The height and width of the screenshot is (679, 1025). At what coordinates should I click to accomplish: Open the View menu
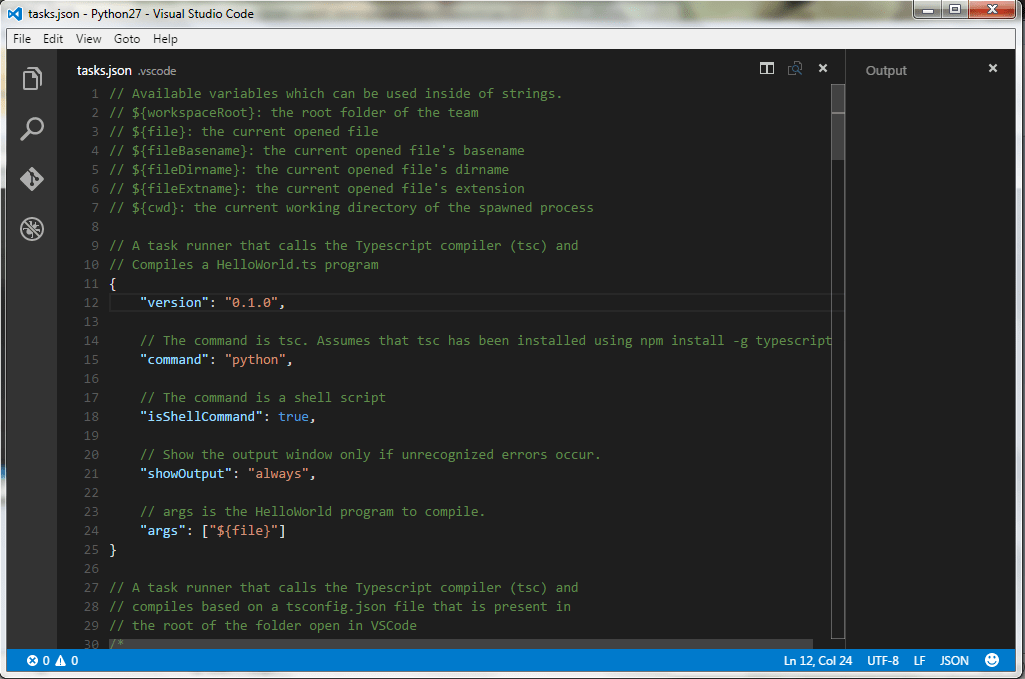point(88,39)
